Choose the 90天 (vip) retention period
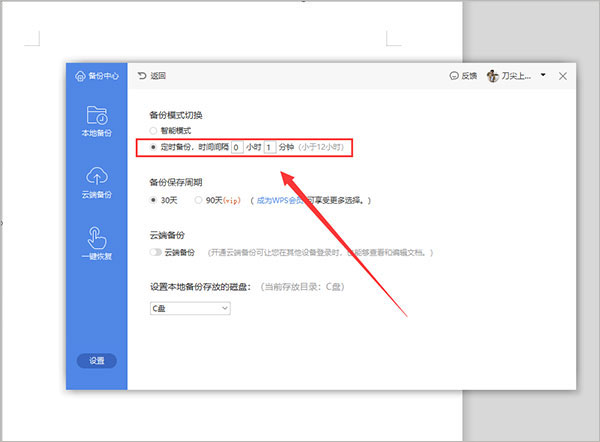 tap(200, 200)
